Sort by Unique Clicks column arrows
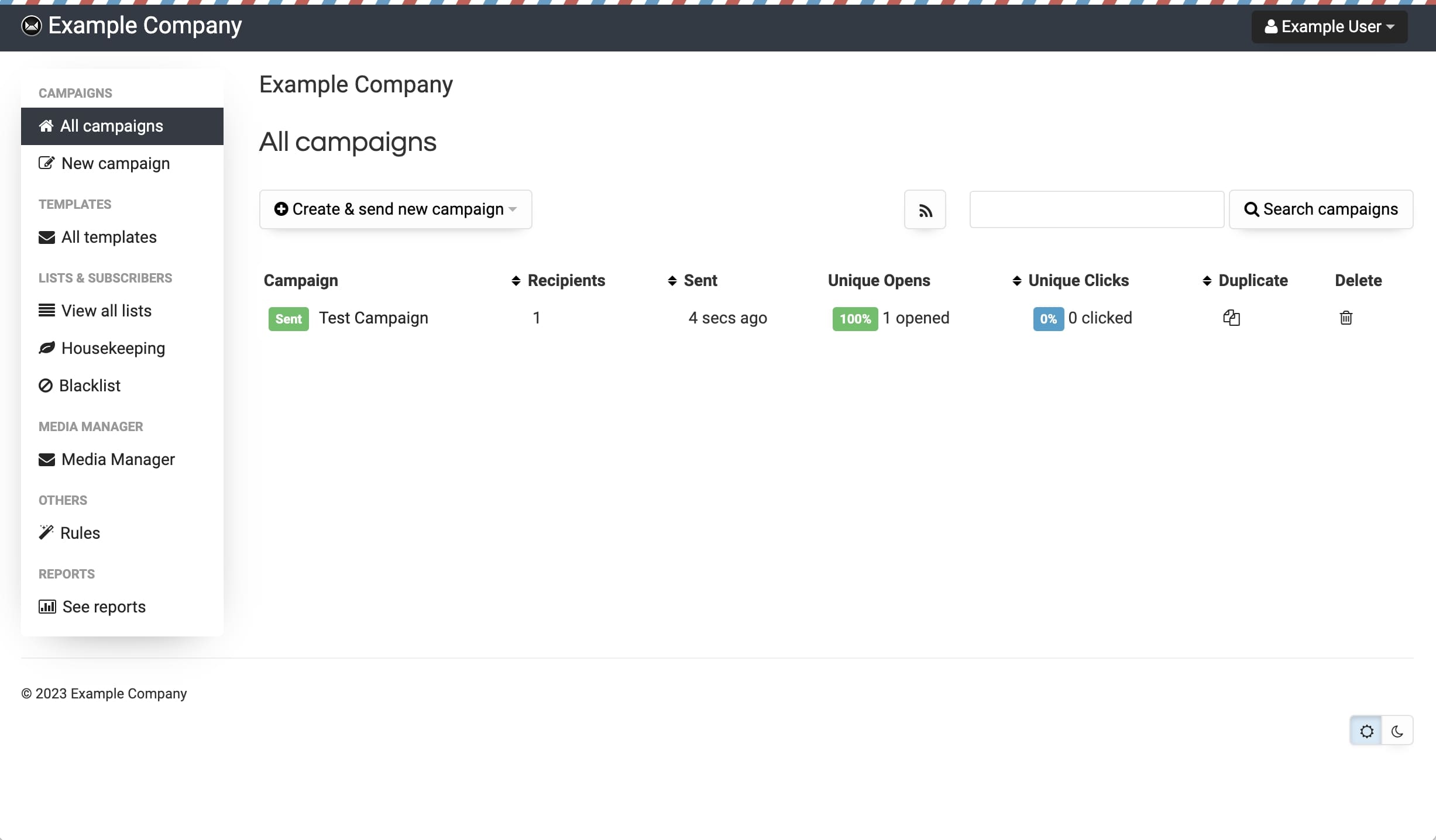The width and height of the screenshot is (1436, 840). click(x=1017, y=281)
